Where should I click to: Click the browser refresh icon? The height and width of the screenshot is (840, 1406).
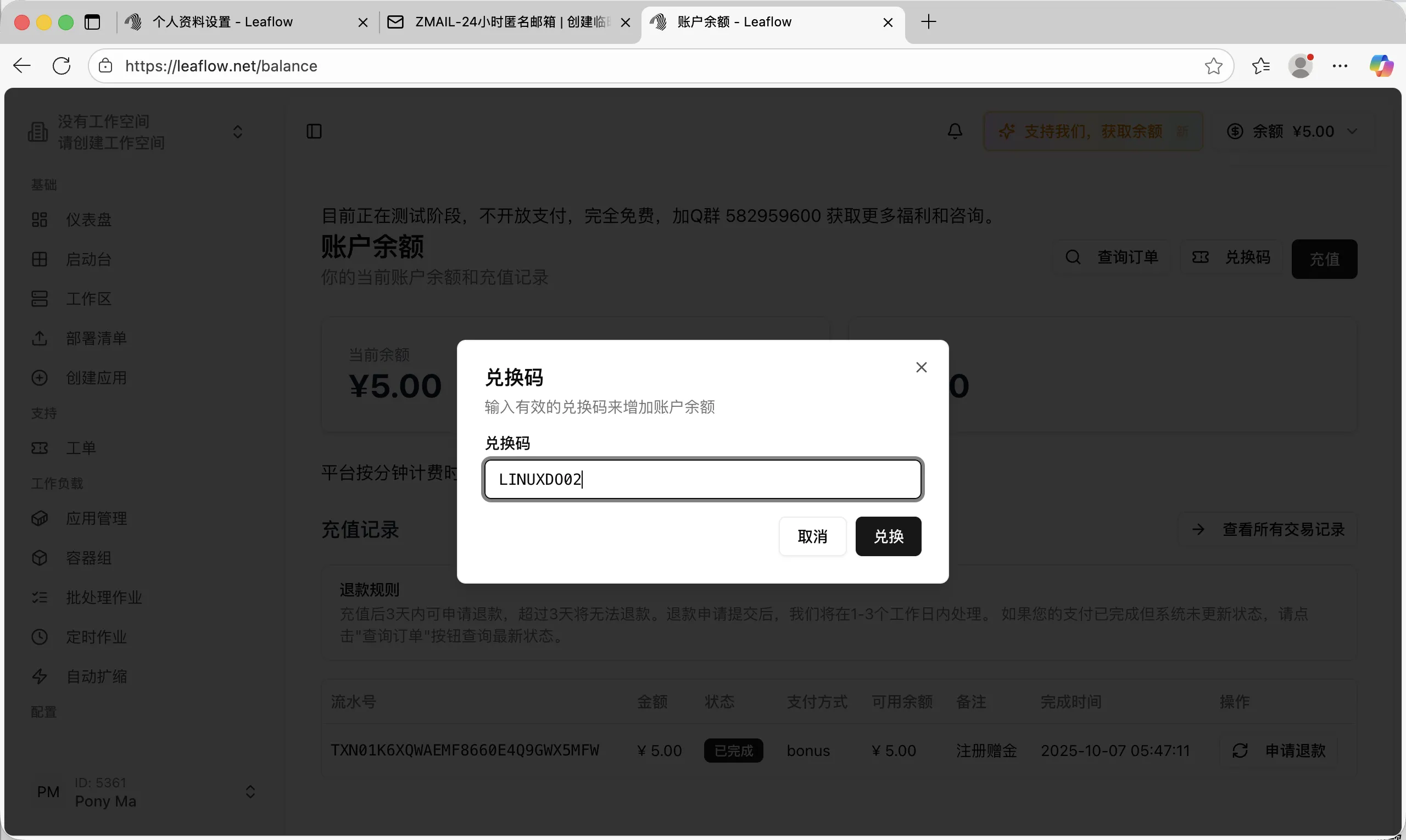click(62, 66)
